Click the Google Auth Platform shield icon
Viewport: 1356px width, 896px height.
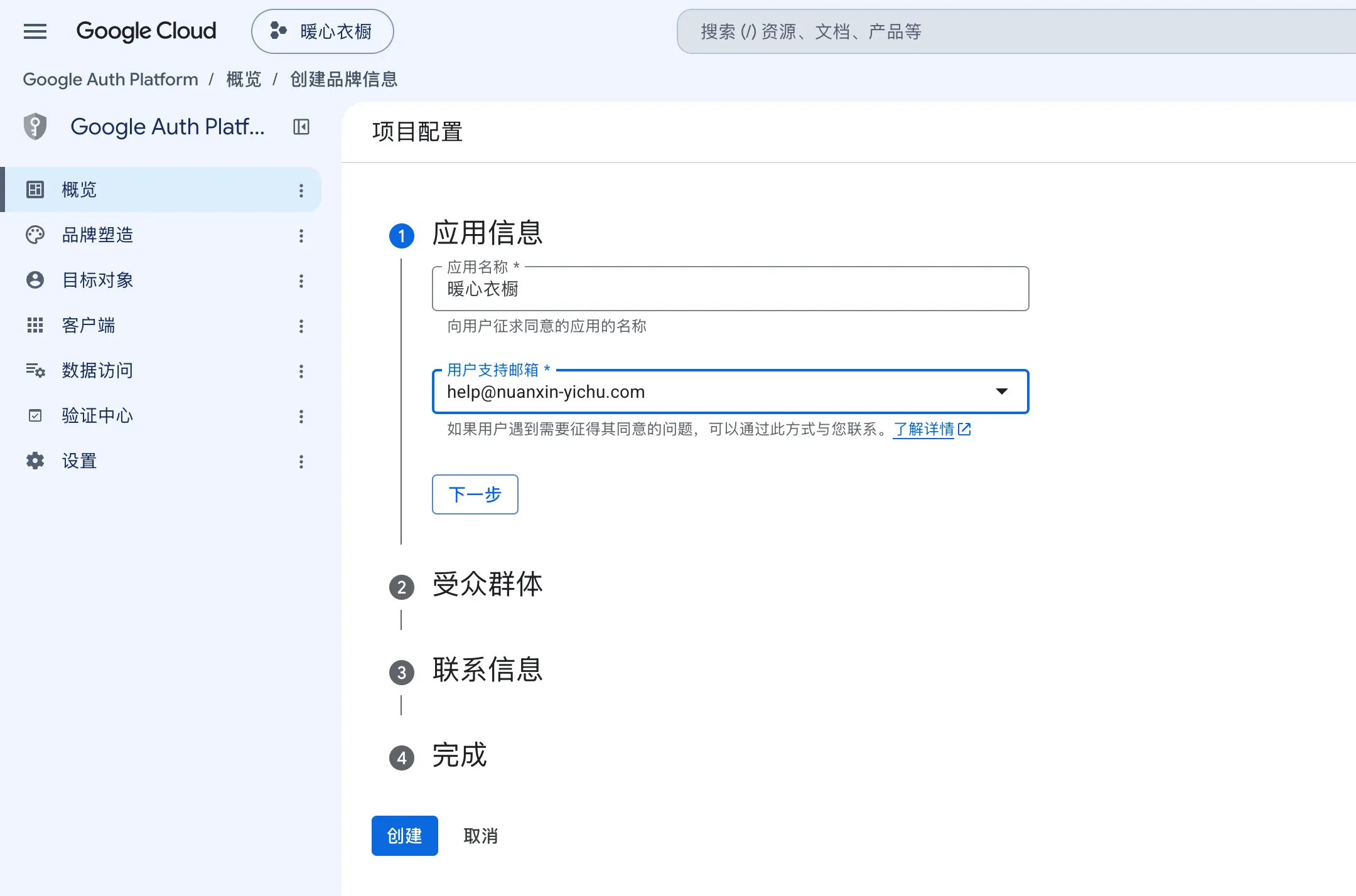pos(35,127)
